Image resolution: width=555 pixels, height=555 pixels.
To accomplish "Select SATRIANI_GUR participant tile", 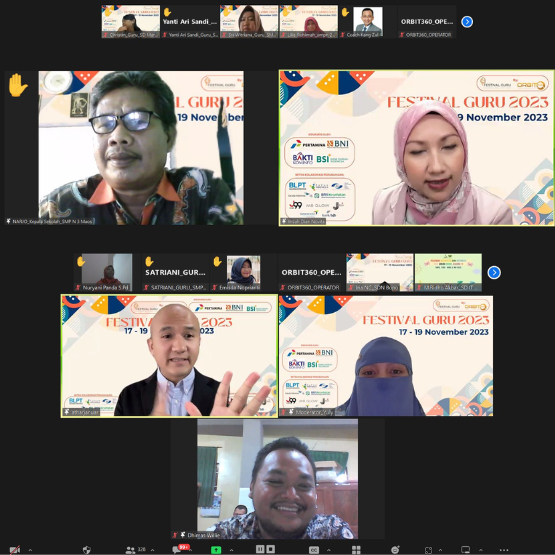I will [x=175, y=272].
